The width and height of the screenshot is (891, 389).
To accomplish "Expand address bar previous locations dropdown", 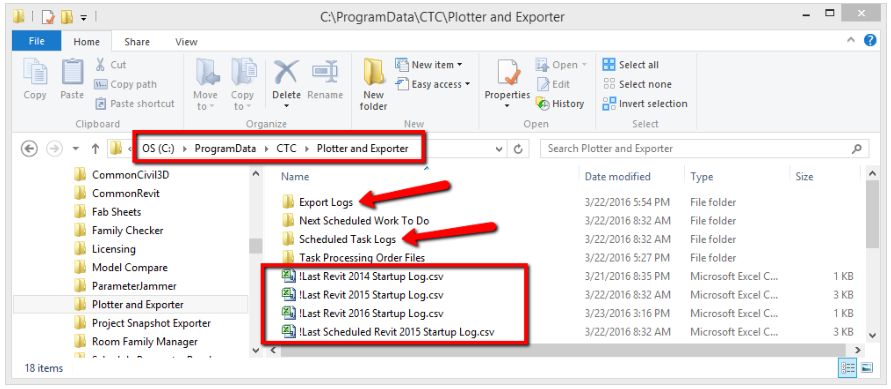I will tap(499, 149).
